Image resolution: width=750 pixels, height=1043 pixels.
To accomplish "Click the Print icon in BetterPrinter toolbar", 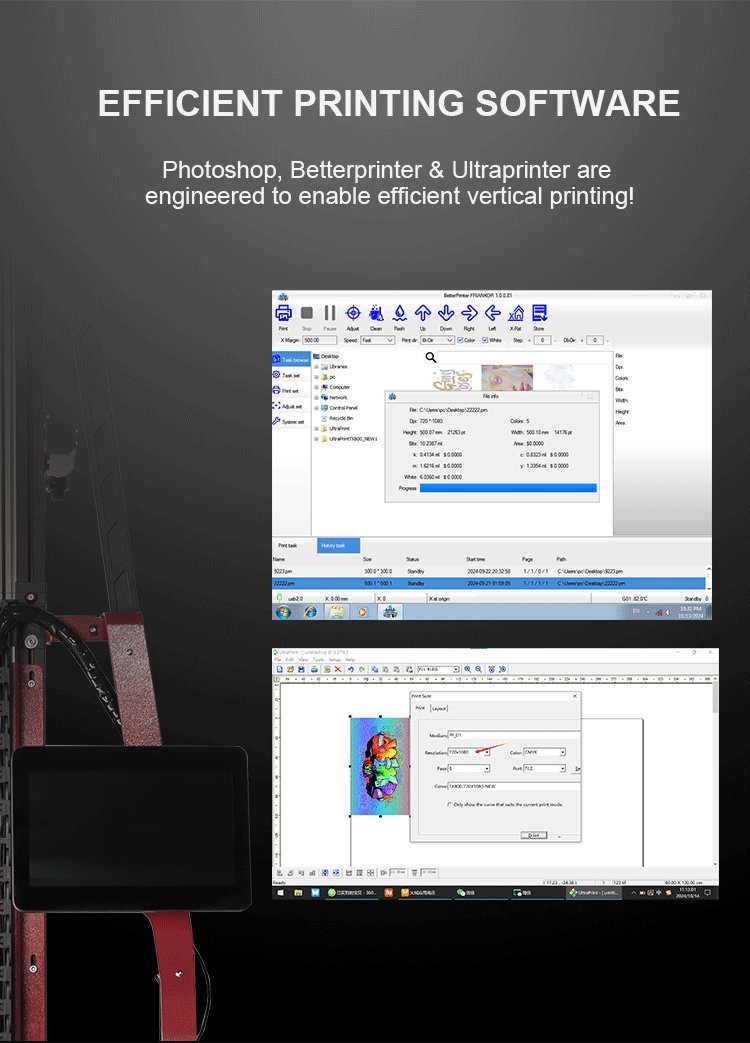I will click(283, 313).
